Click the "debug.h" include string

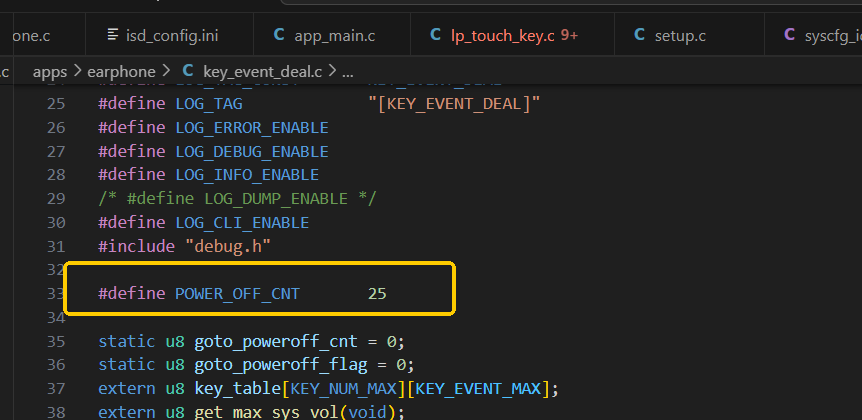[228, 246]
